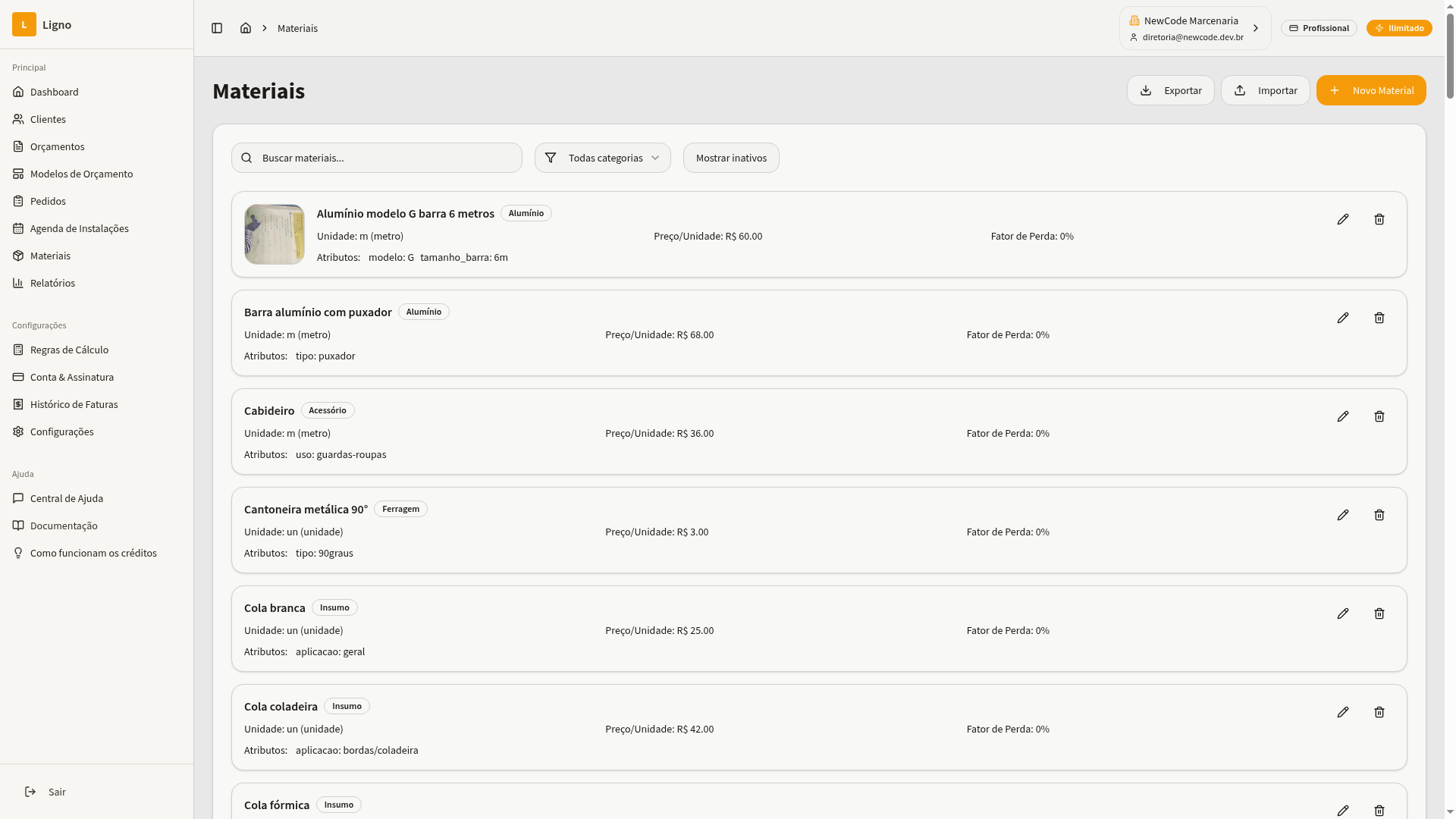Click the 'Cola fórmica' material title

(x=277, y=805)
